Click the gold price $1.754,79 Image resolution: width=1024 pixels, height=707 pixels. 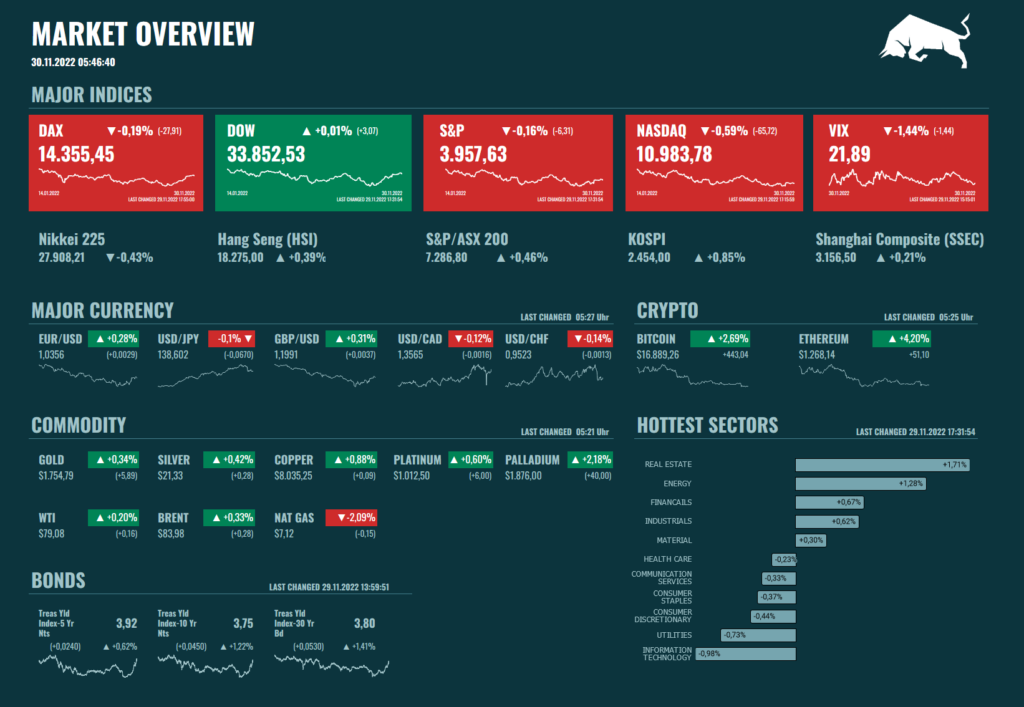point(56,476)
